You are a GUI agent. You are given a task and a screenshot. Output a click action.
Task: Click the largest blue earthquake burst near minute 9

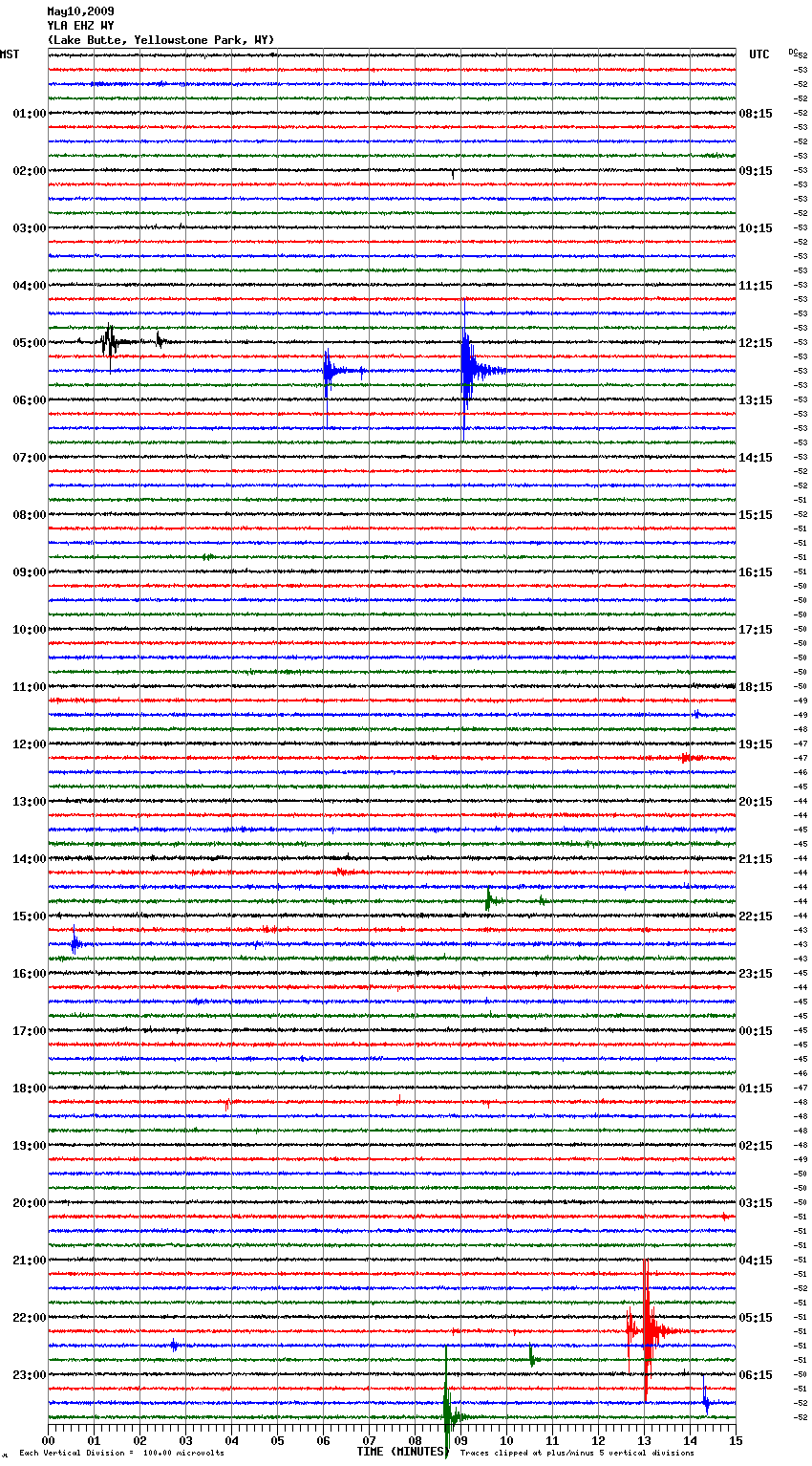pos(467,369)
